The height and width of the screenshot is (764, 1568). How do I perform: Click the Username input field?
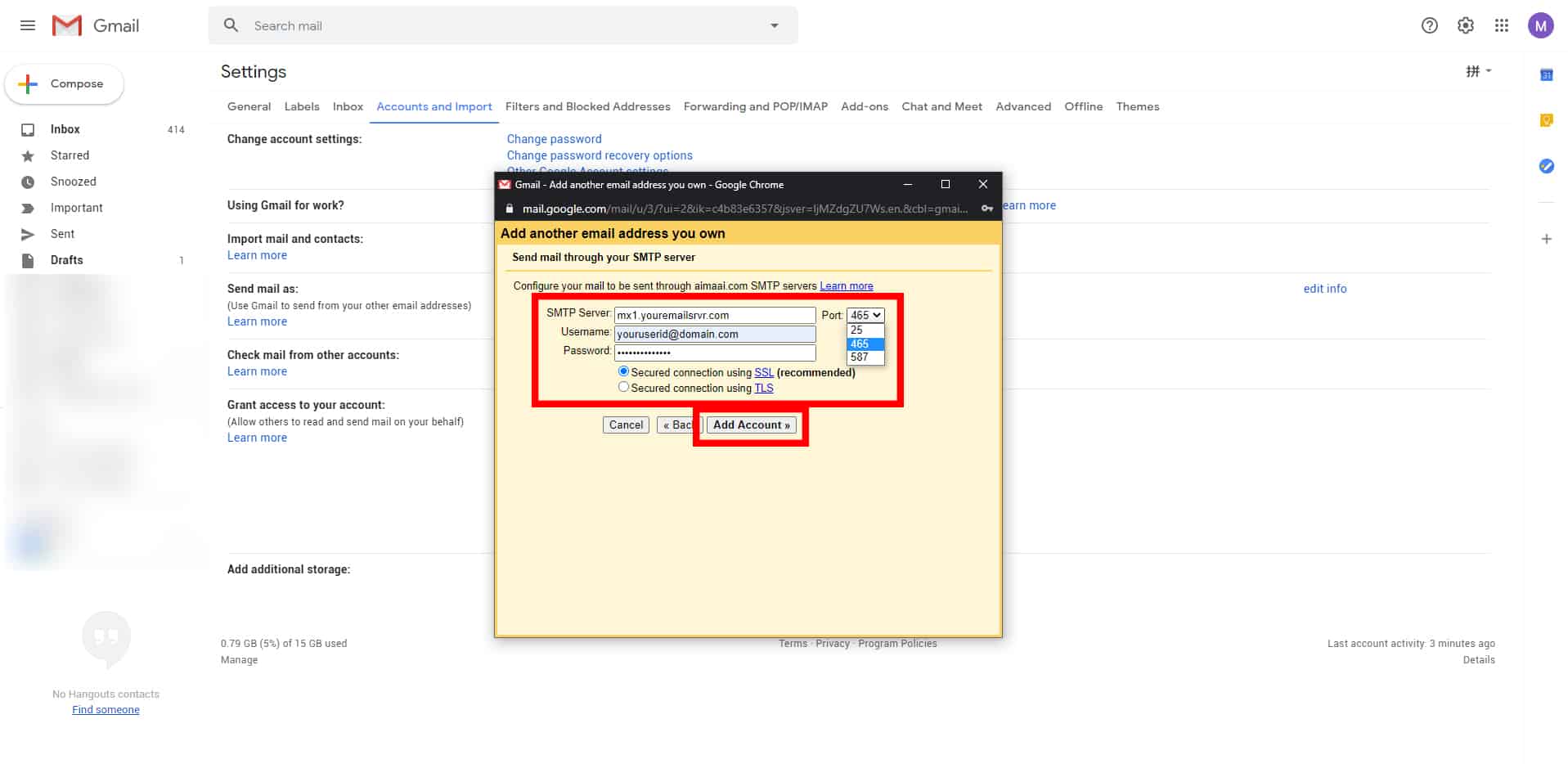[715, 334]
